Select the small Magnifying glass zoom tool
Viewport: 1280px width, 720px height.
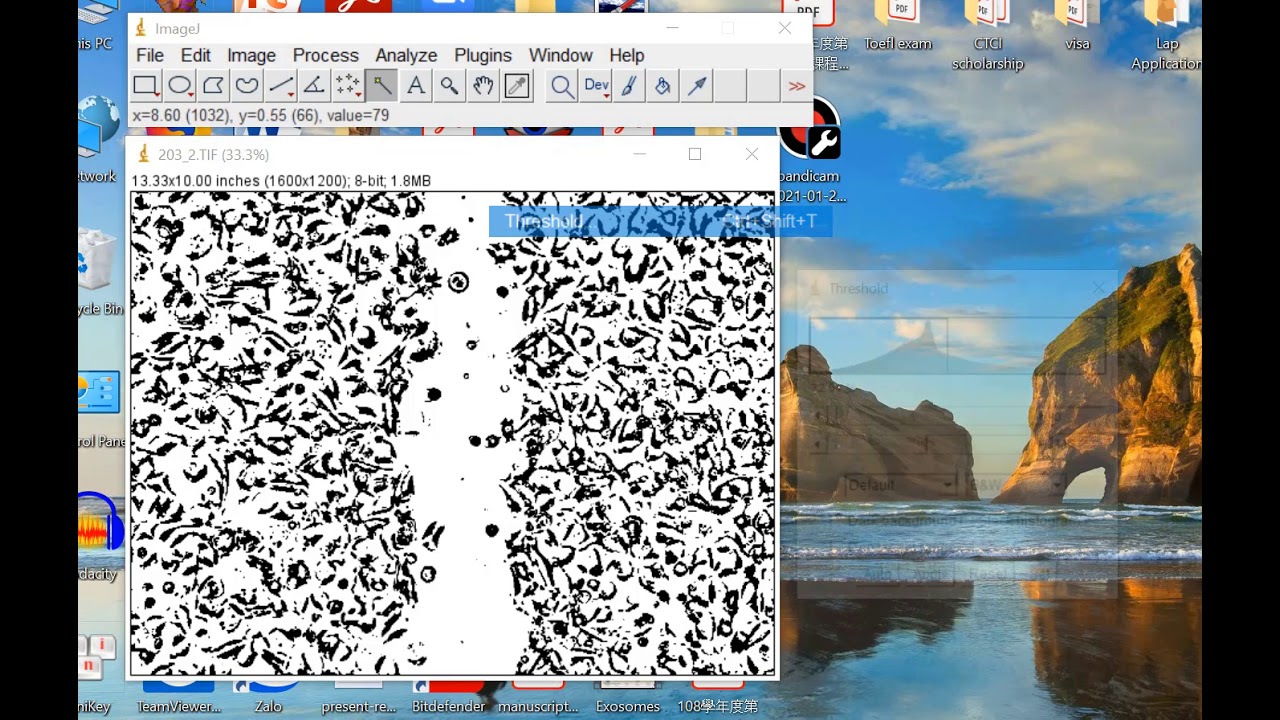point(449,86)
